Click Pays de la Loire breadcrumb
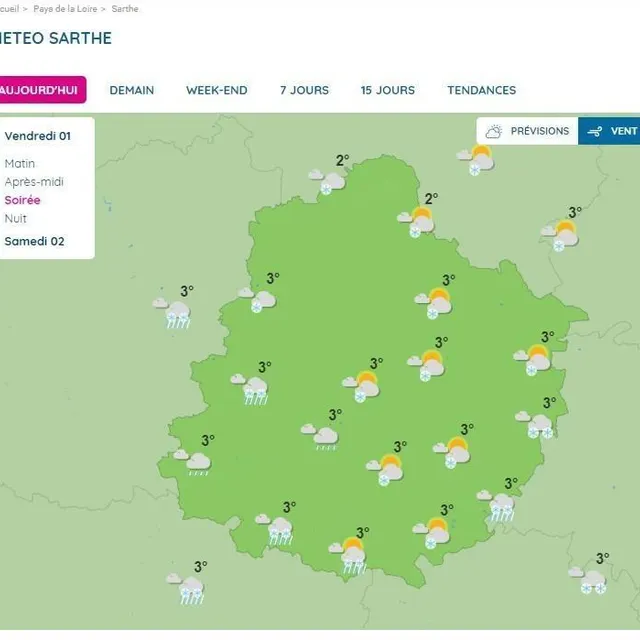The height and width of the screenshot is (640, 640). click(x=65, y=9)
